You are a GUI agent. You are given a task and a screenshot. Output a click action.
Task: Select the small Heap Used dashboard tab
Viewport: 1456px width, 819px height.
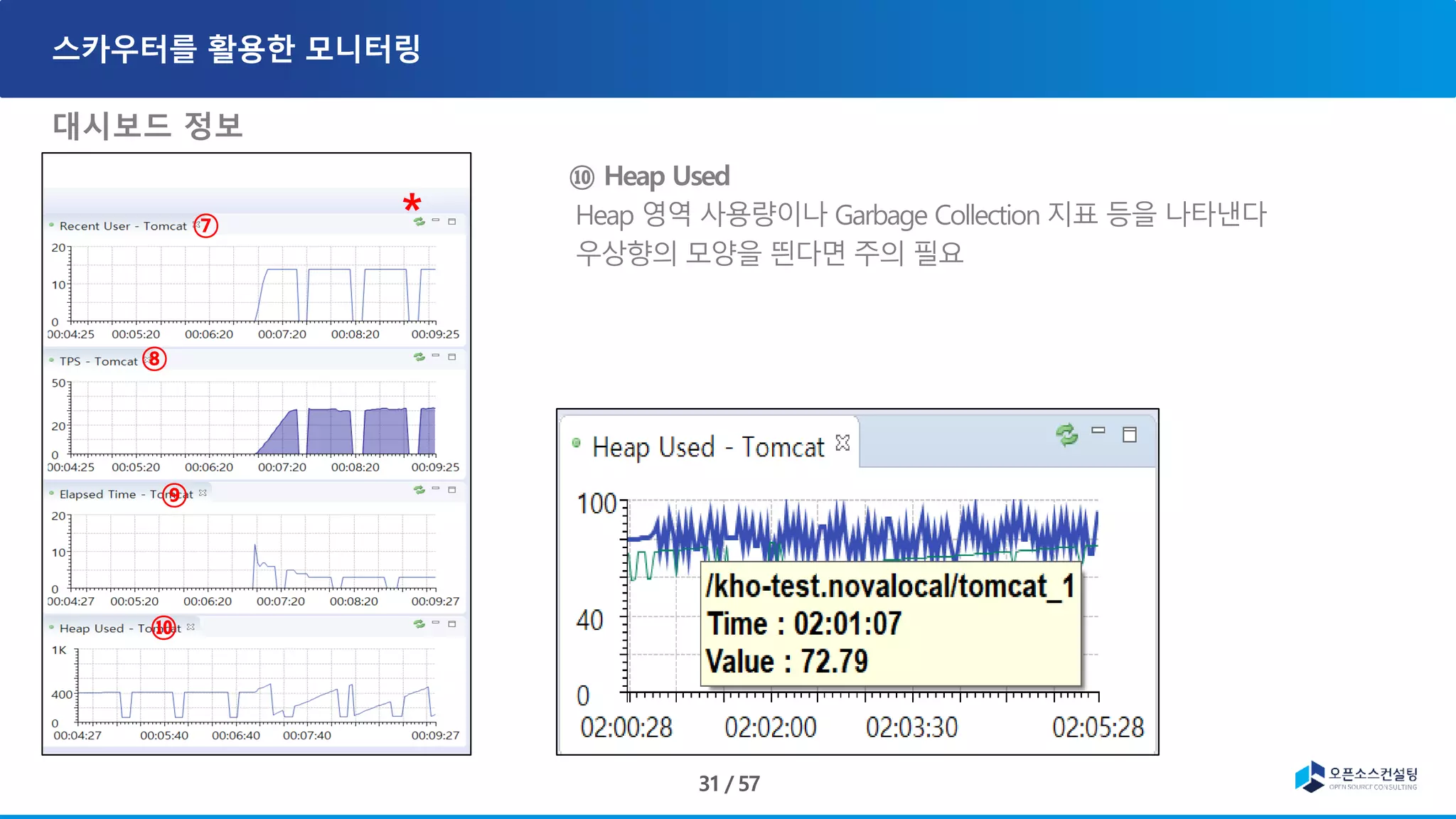121,628
